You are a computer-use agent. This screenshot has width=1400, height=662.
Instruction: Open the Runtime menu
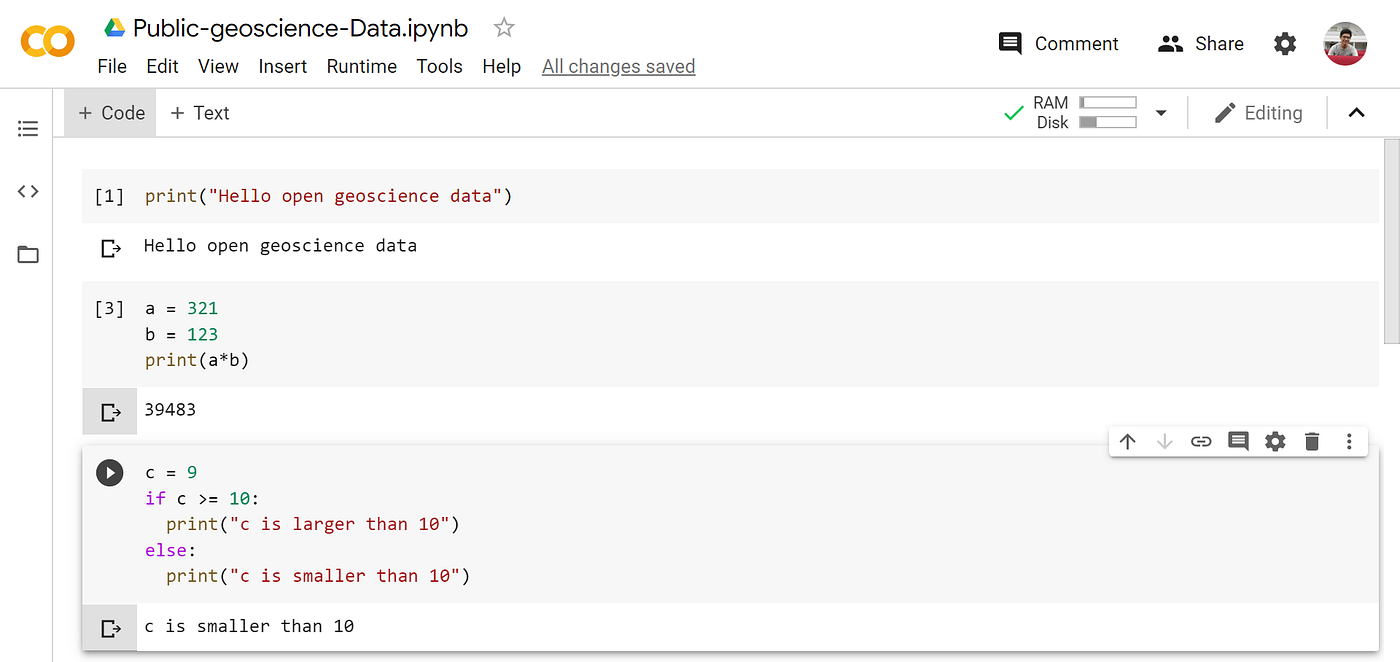362,67
